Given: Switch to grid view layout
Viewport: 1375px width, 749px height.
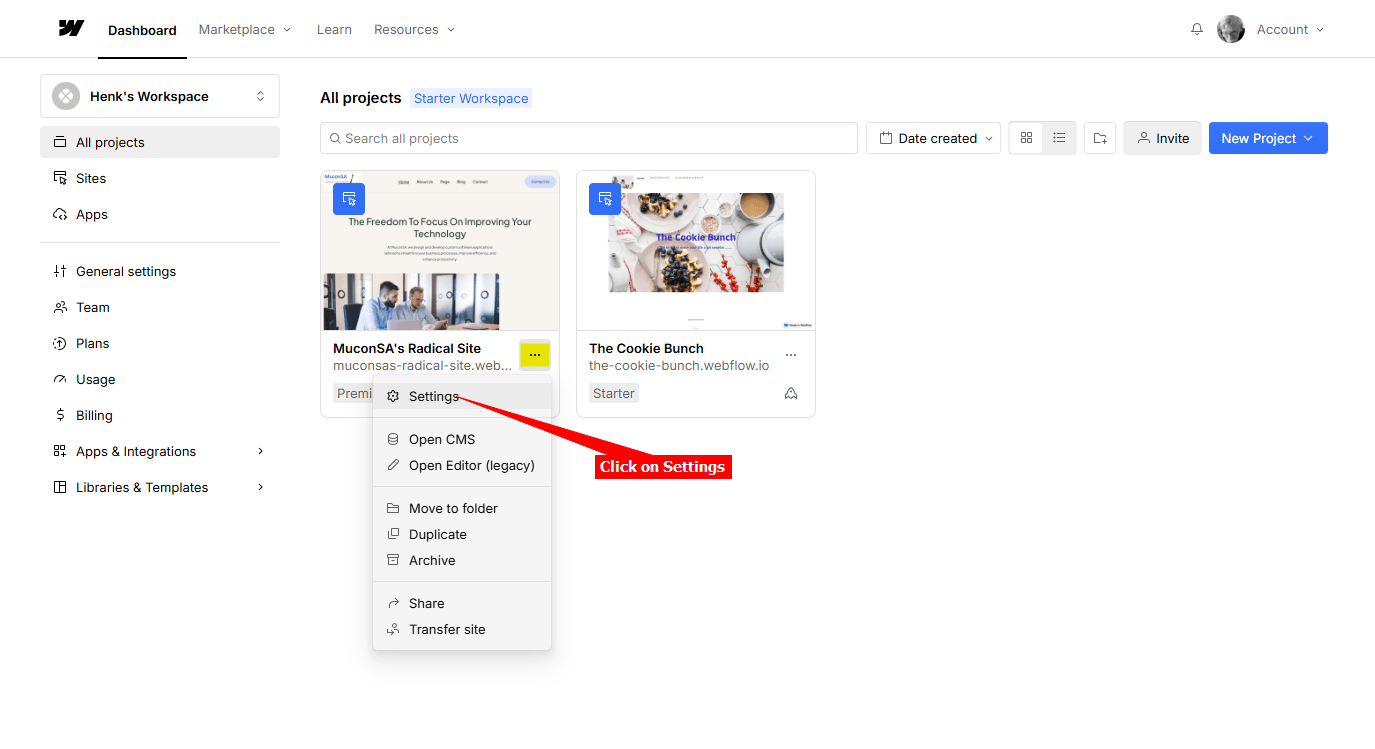Looking at the screenshot, I should pos(1026,138).
